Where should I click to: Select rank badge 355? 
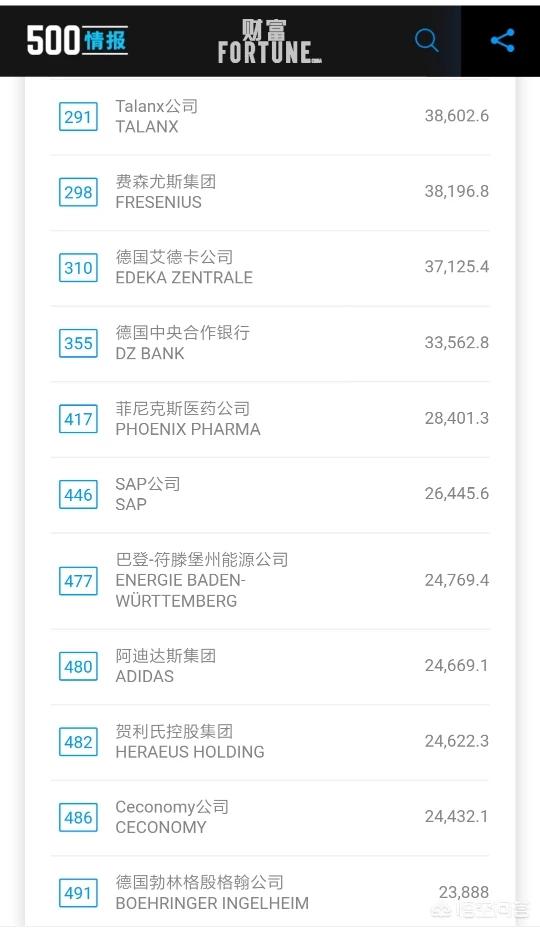78,343
